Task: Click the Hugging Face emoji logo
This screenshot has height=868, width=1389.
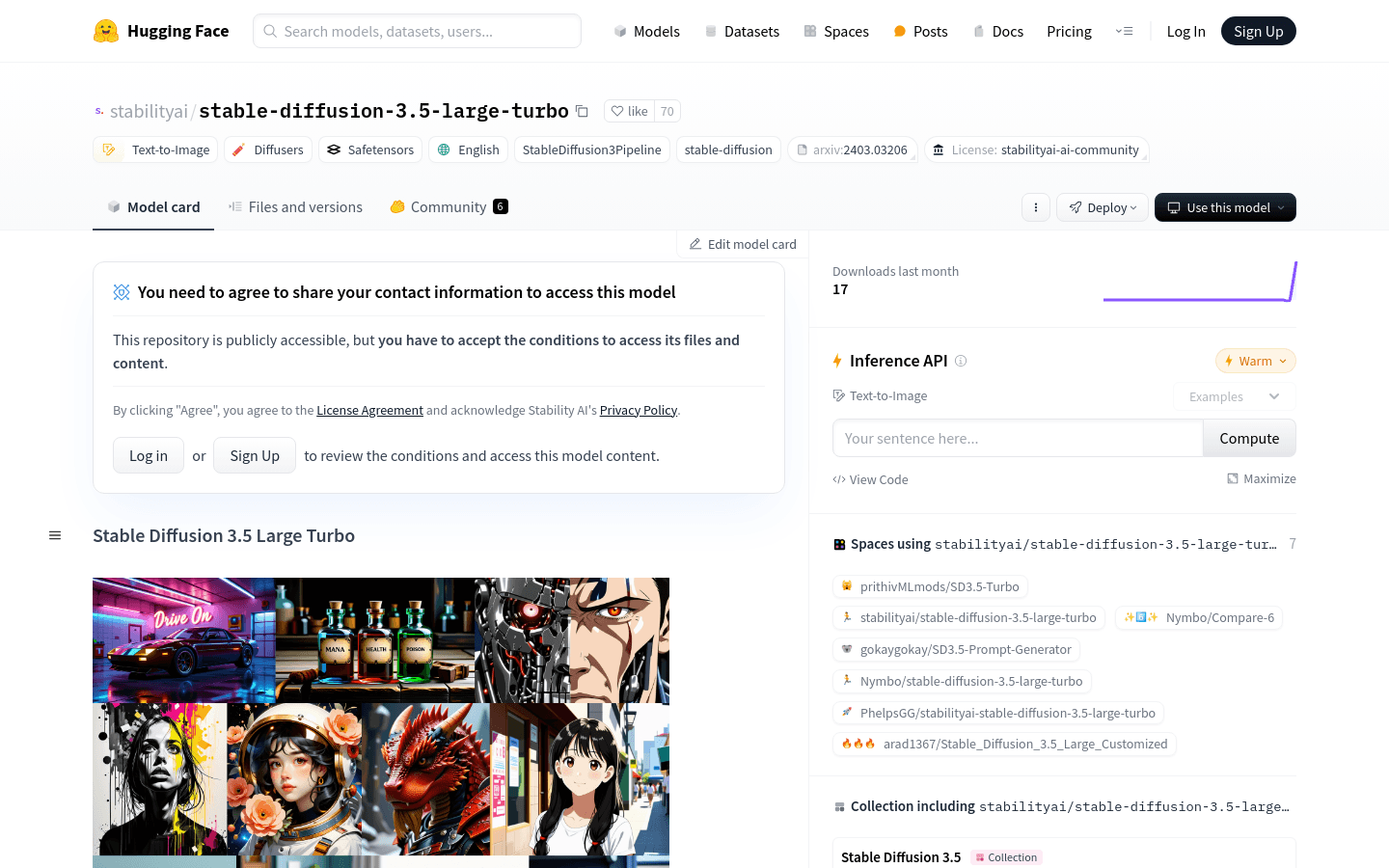Action: (106, 31)
